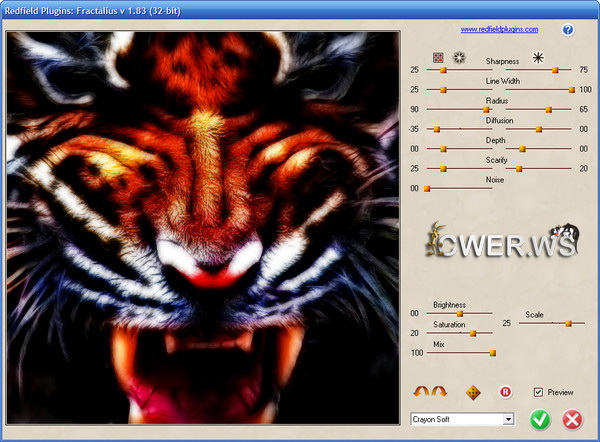Click the red grid mode icon
This screenshot has height=442, width=600.
pyautogui.click(x=438, y=58)
